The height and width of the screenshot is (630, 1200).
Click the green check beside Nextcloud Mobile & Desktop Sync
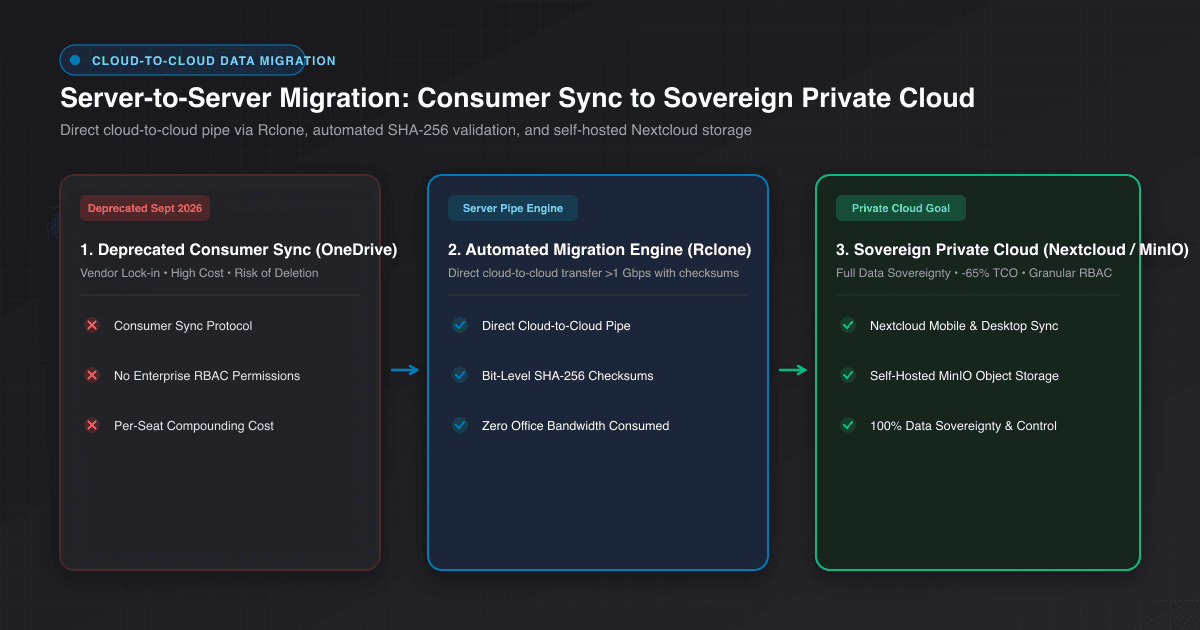pos(848,326)
